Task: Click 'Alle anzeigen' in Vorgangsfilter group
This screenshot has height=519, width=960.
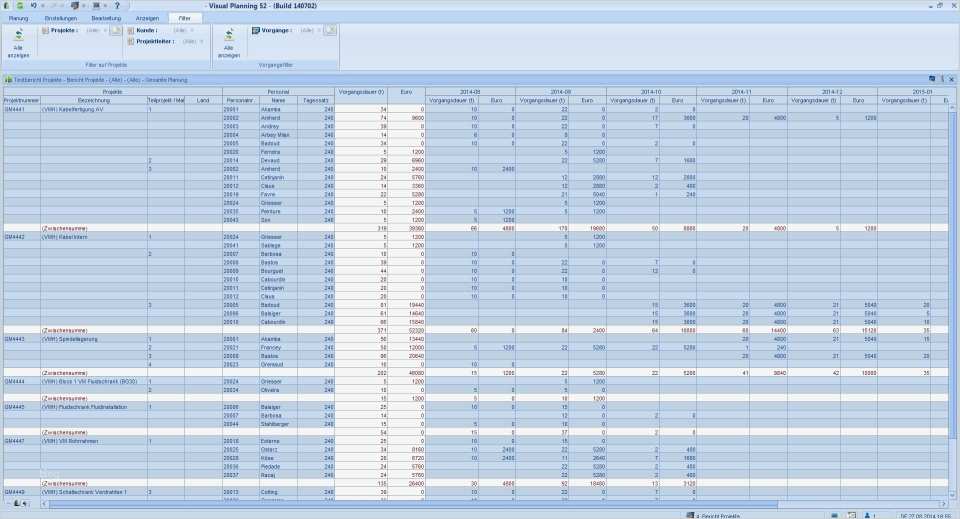Action: tap(229, 43)
